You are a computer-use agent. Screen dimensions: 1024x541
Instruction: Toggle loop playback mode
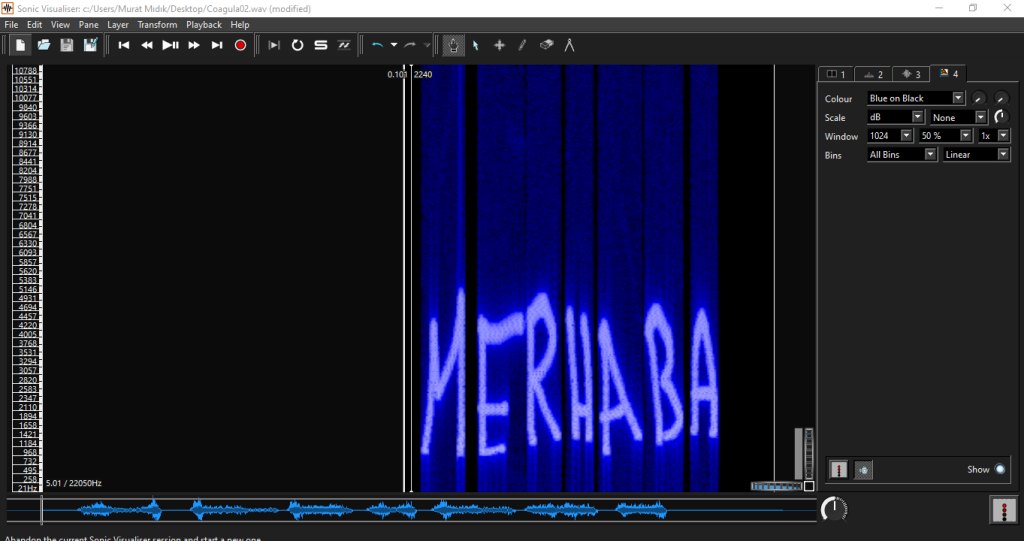[297, 45]
